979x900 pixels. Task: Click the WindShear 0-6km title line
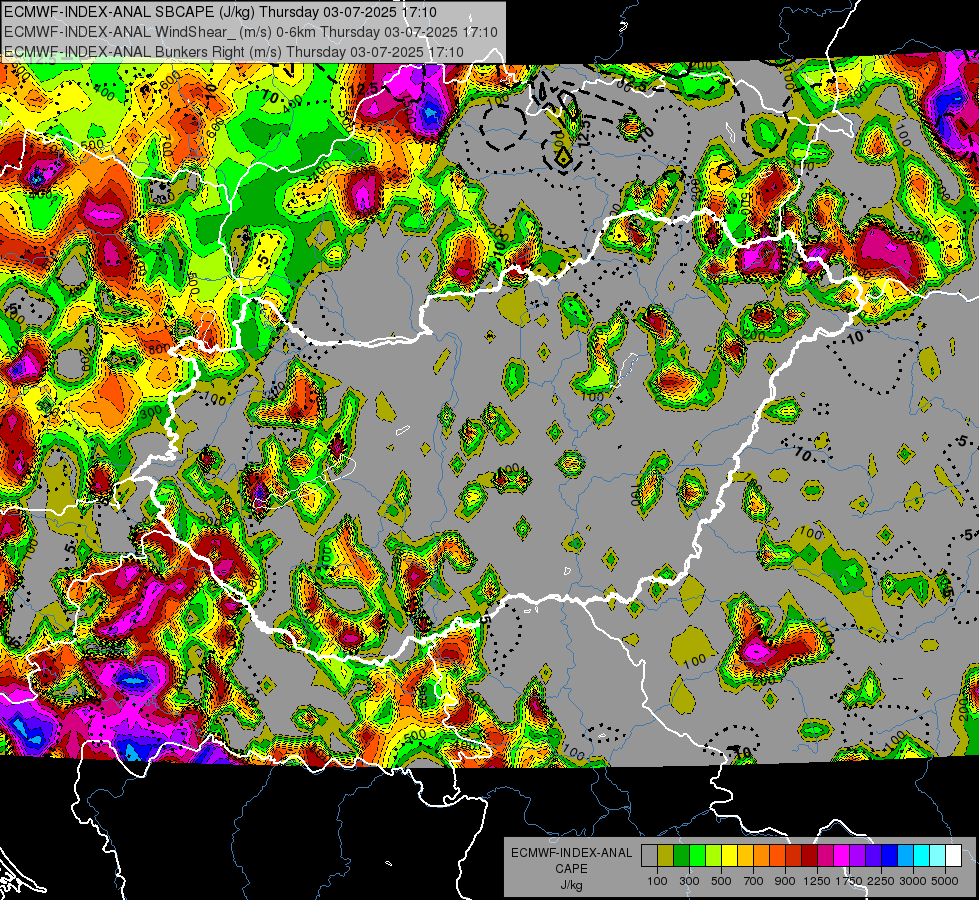(250, 32)
